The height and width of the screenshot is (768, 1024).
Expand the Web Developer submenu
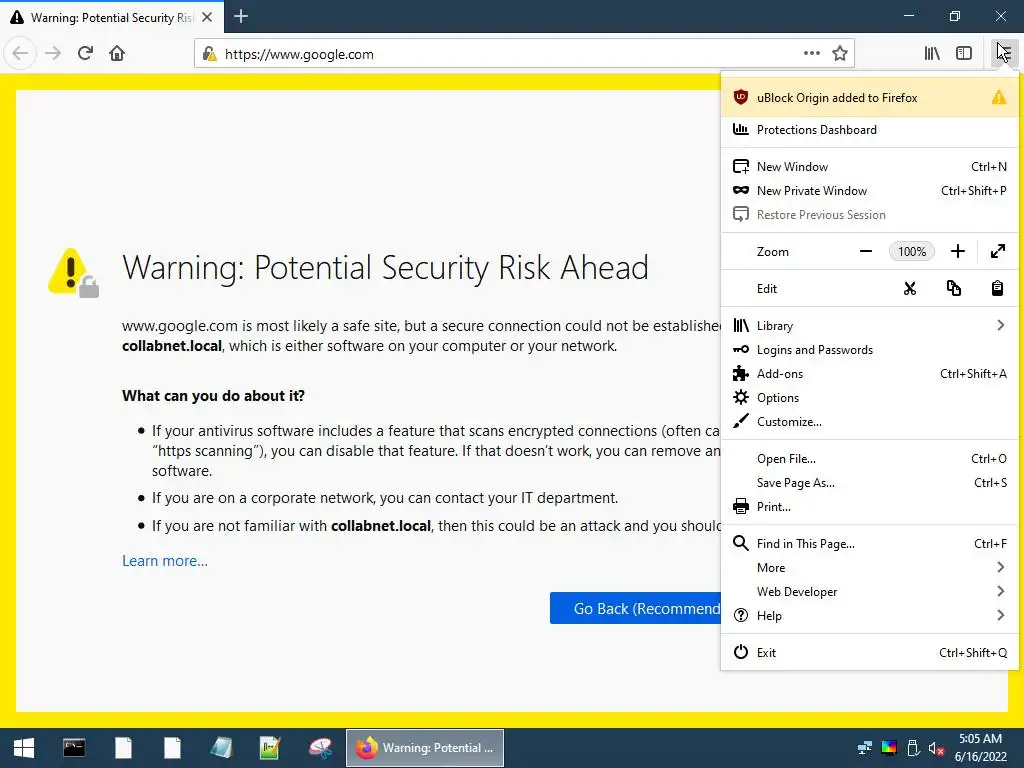(x=869, y=592)
